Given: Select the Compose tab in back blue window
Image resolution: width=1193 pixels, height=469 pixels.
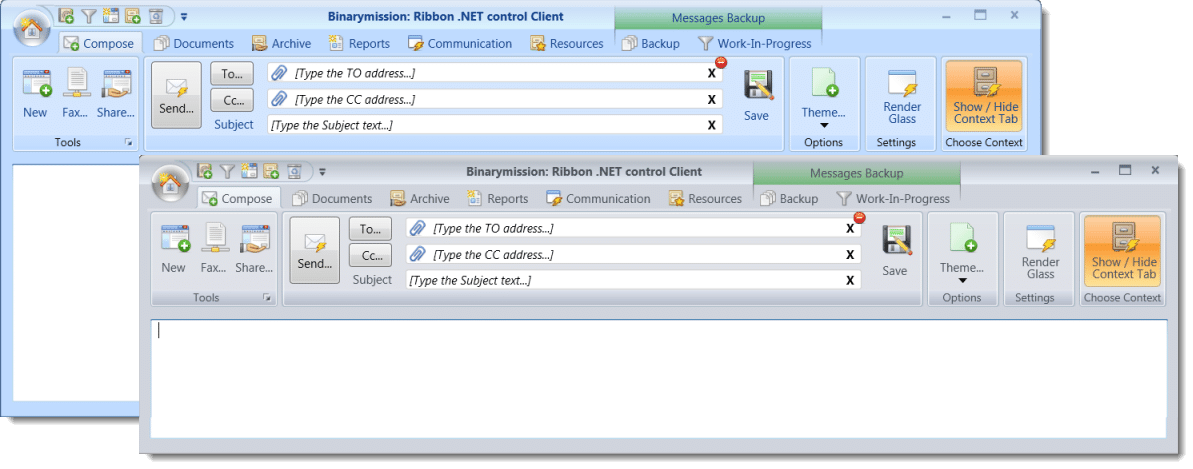Looking at the screenshot, I should pyautogui.click(x=100, y=43).
